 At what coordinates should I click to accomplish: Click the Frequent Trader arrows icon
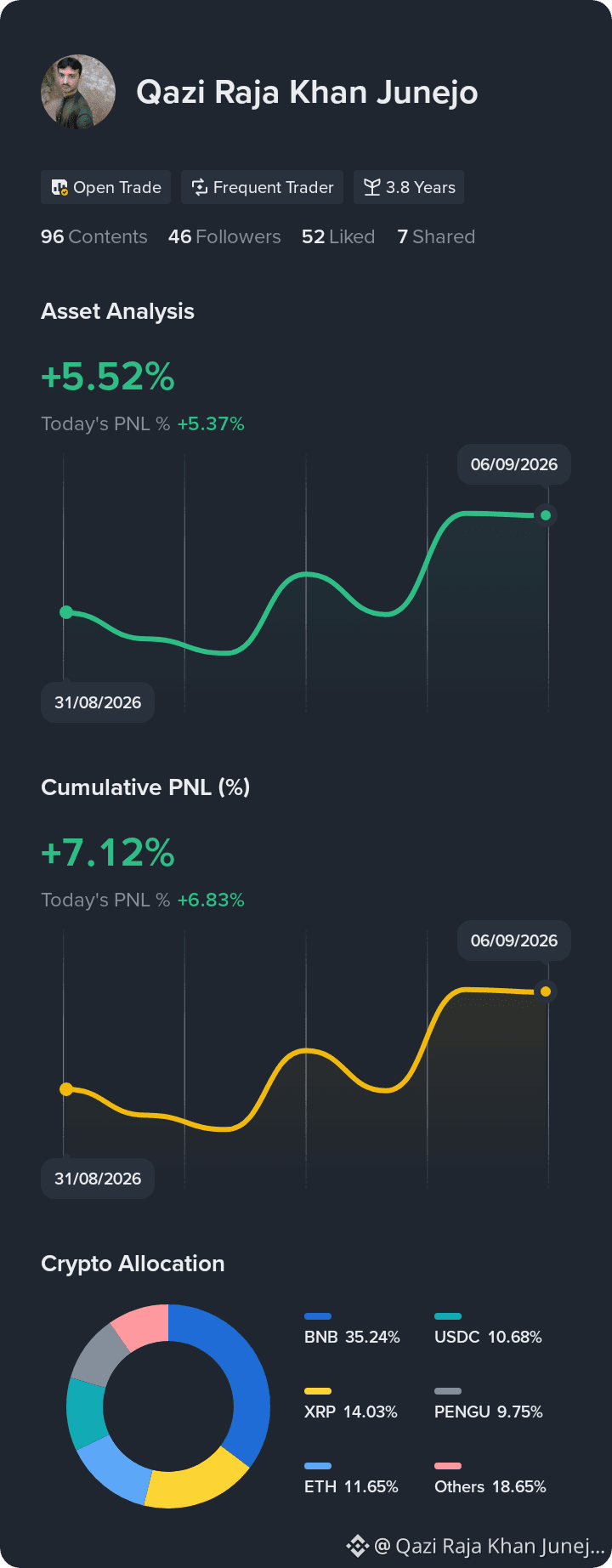click(200, 187)
